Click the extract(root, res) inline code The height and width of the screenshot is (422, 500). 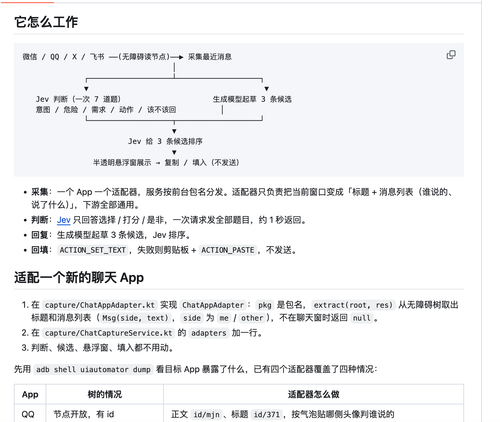click(x=353, y=305)
